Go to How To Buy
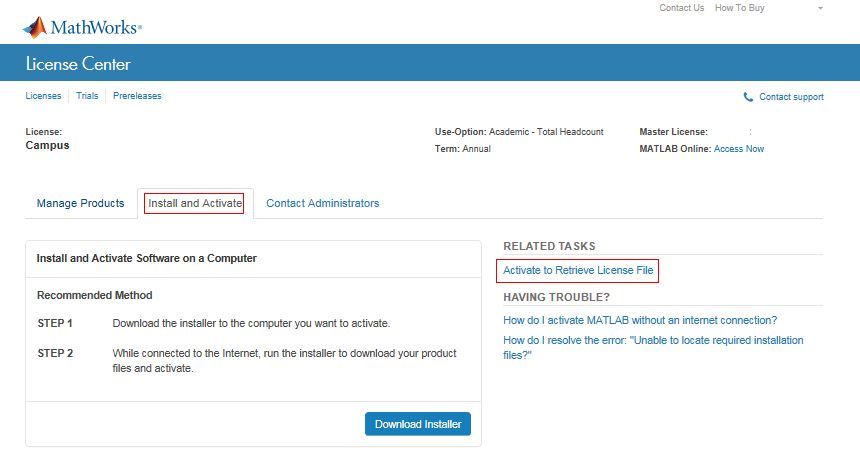The width and height of the screenshot is (860, 460). [x=739, y=8]
